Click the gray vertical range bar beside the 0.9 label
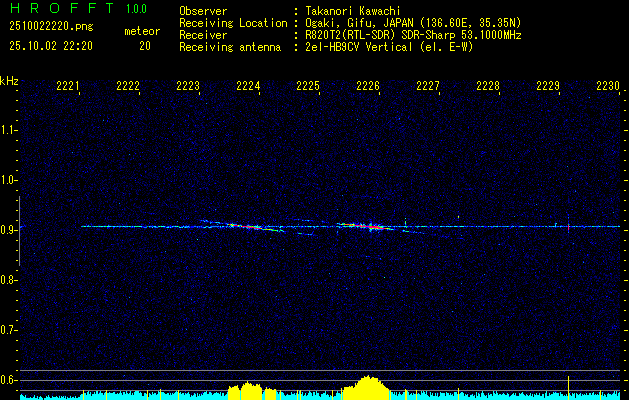This screenshot has height=400, width=629. tap(20, 231)
